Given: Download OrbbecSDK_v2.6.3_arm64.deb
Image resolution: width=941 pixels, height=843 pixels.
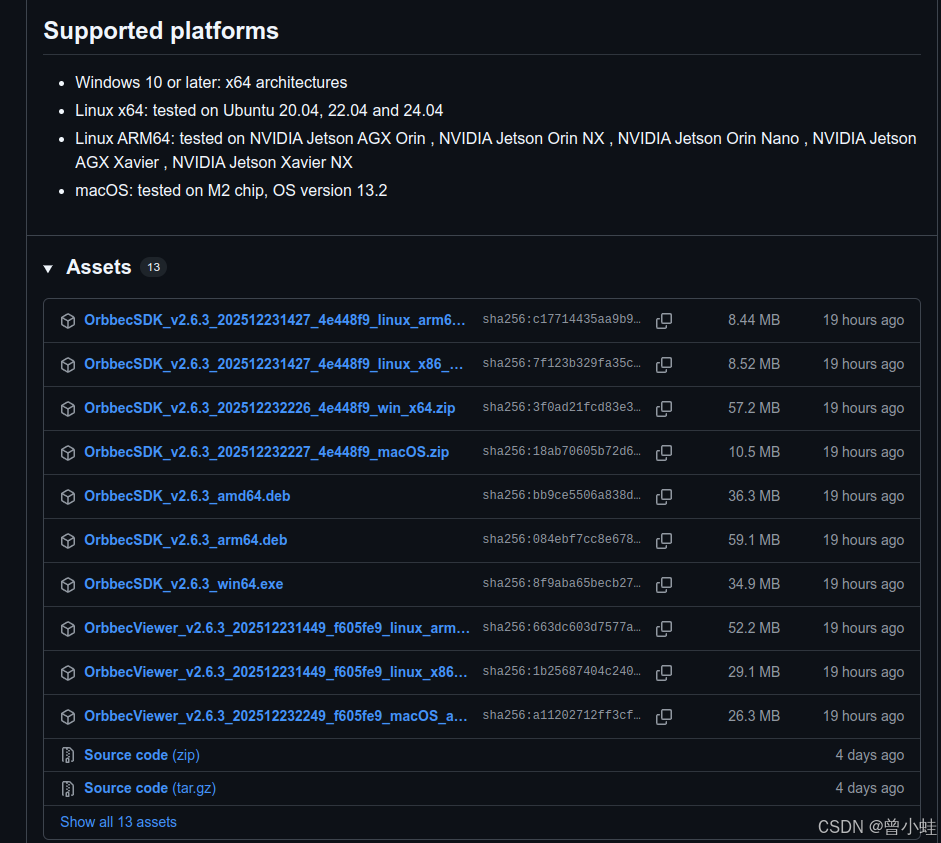Looking at the screenshot, I should tap(185, 540).
